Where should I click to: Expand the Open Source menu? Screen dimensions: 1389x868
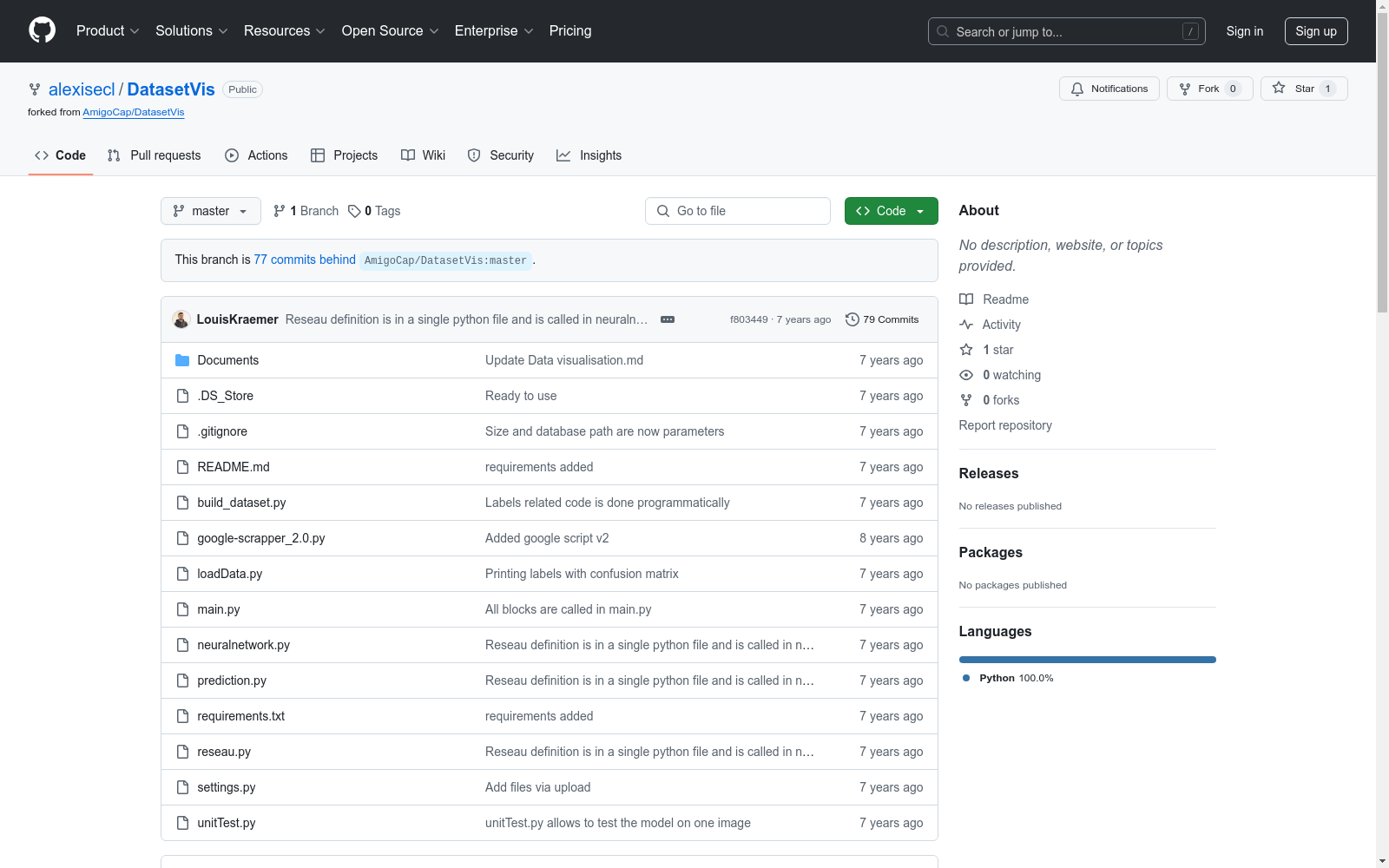pyautogui.click(x=391, y=30)
